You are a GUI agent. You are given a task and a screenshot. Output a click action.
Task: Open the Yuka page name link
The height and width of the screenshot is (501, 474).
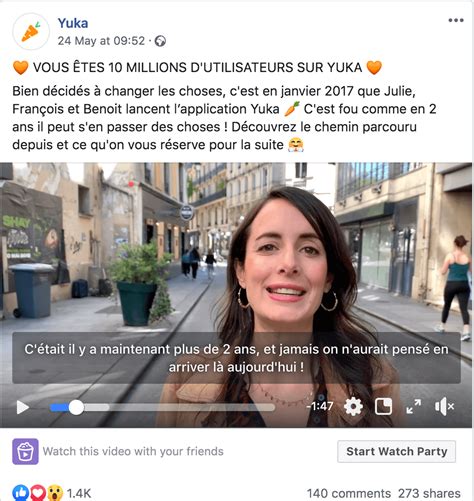pos(73,23)
